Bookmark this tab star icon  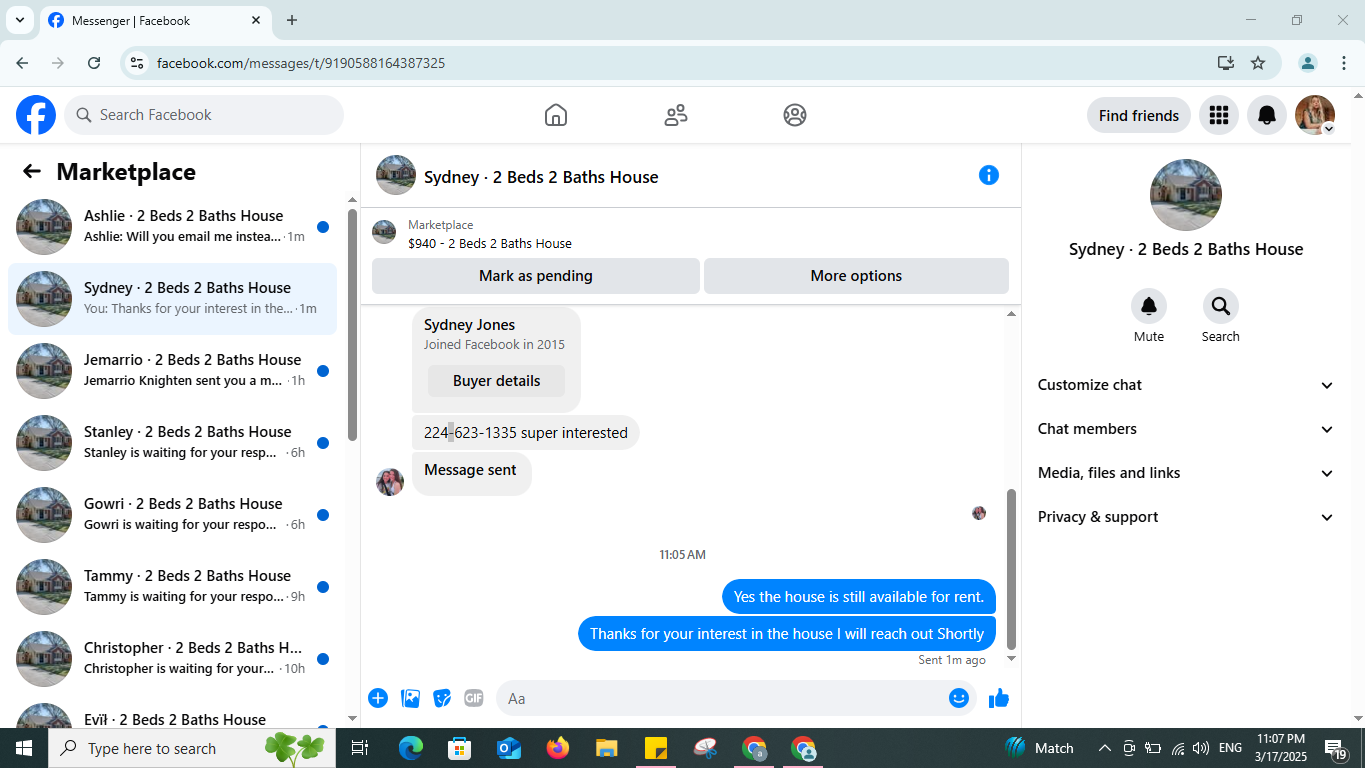tap(1258, 63)
